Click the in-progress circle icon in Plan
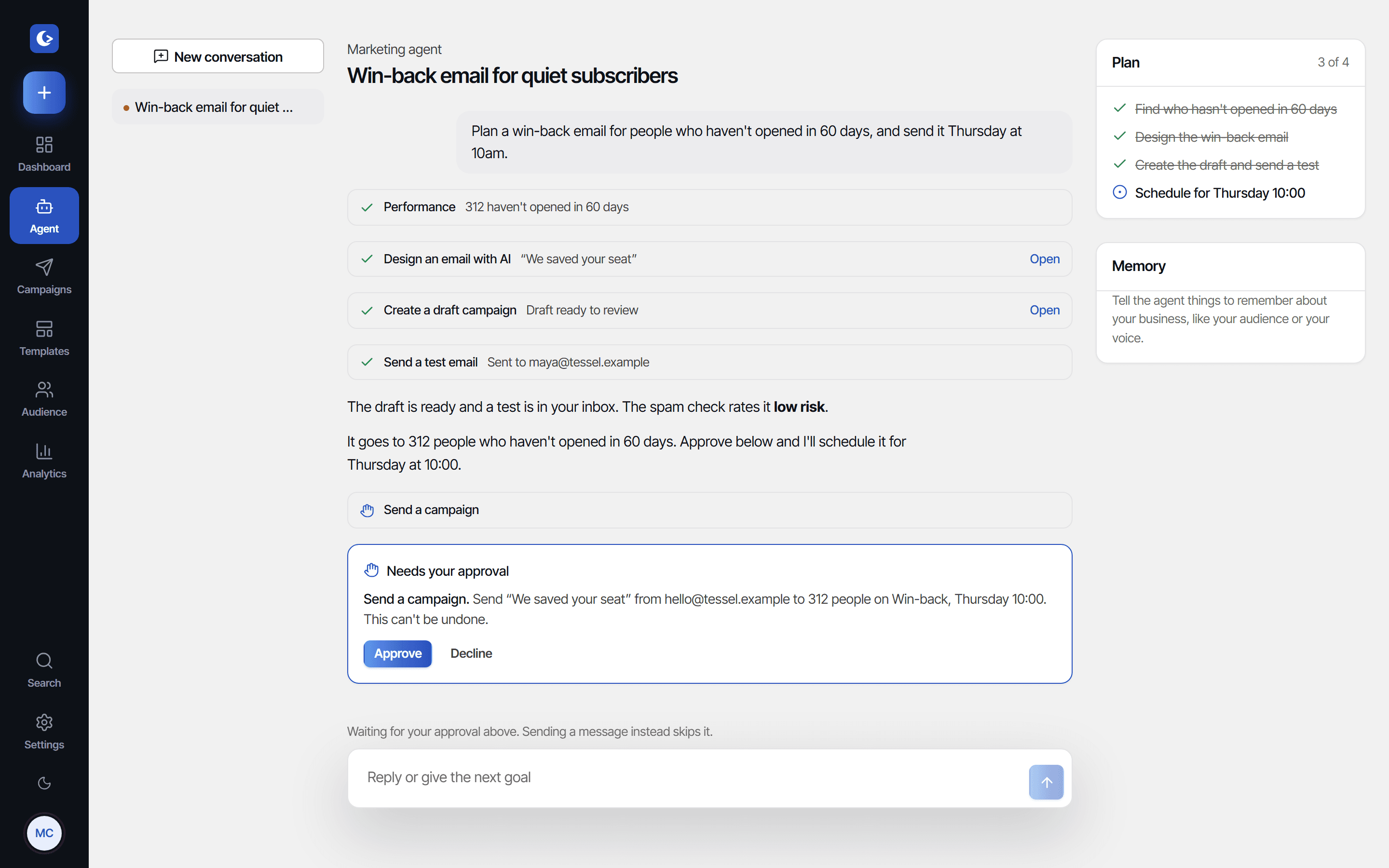 [x=1119, y=192]
